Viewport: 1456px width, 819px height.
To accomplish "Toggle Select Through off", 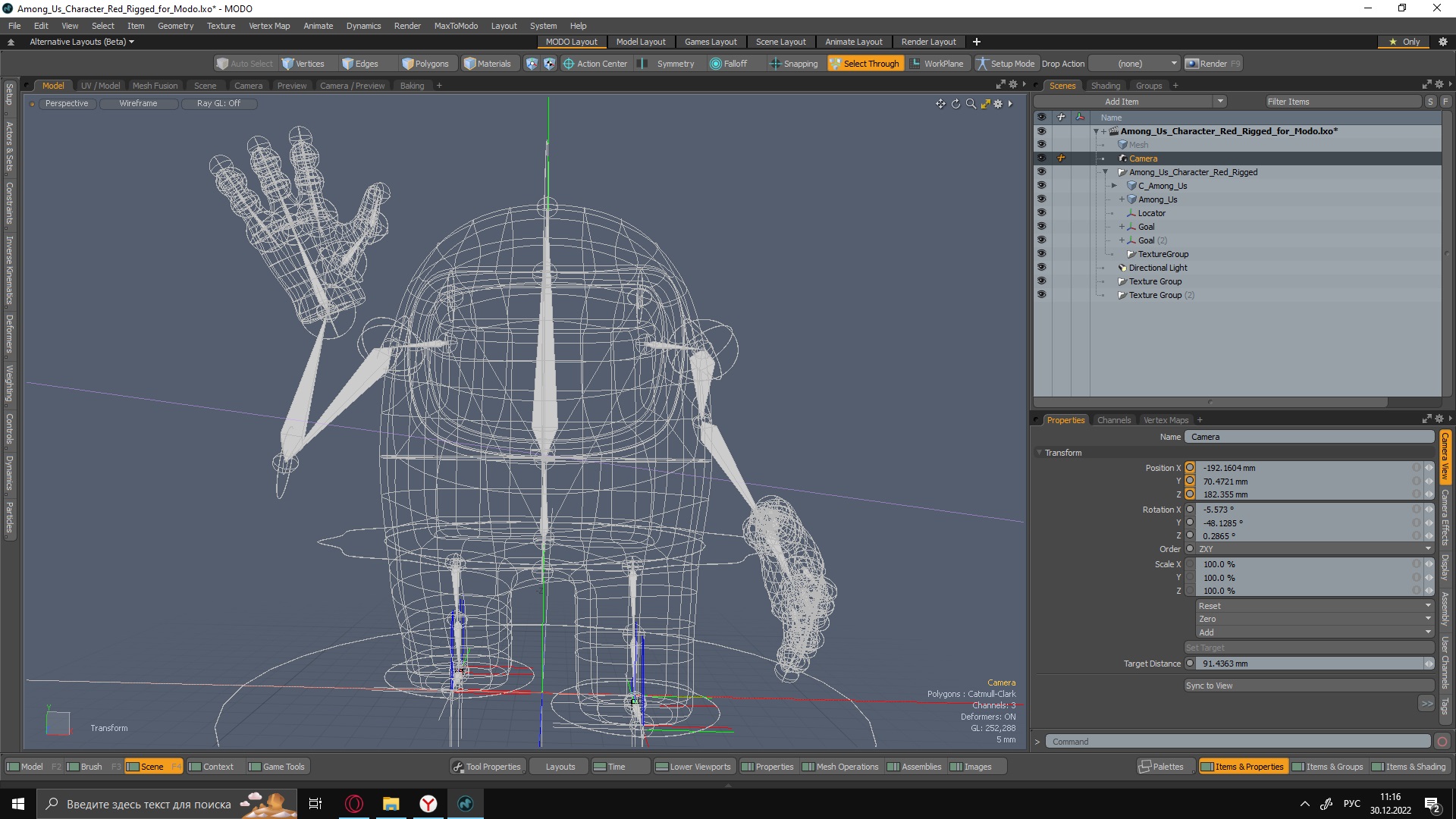I will (x=864, y=64).
